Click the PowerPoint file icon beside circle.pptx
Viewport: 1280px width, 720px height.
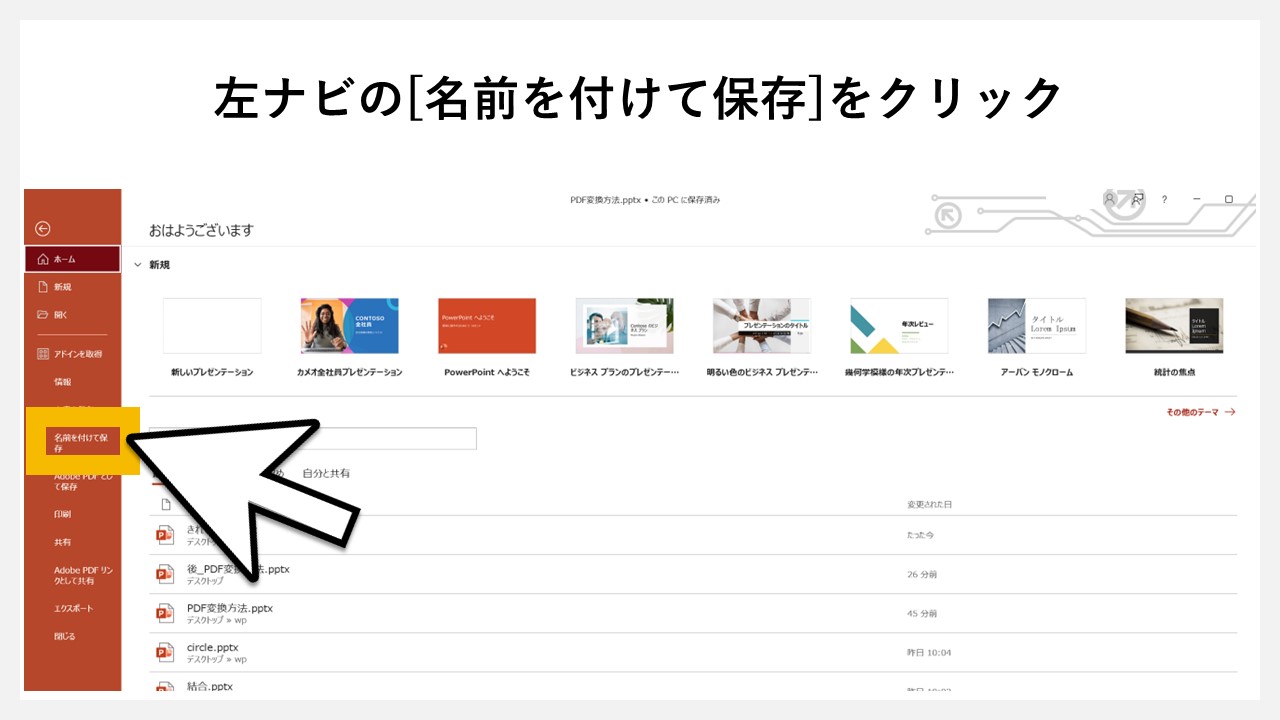pos(164,651)
